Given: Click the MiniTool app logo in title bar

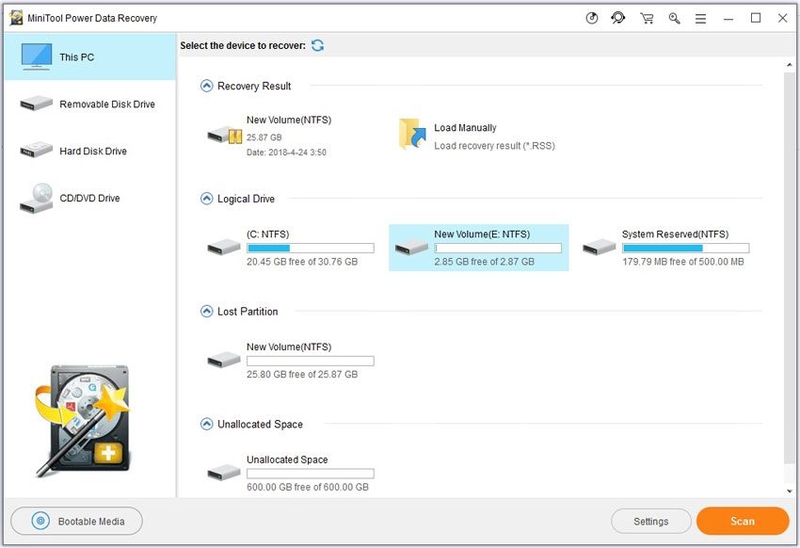Looking at the screenshot, I should tap(16, 18).
